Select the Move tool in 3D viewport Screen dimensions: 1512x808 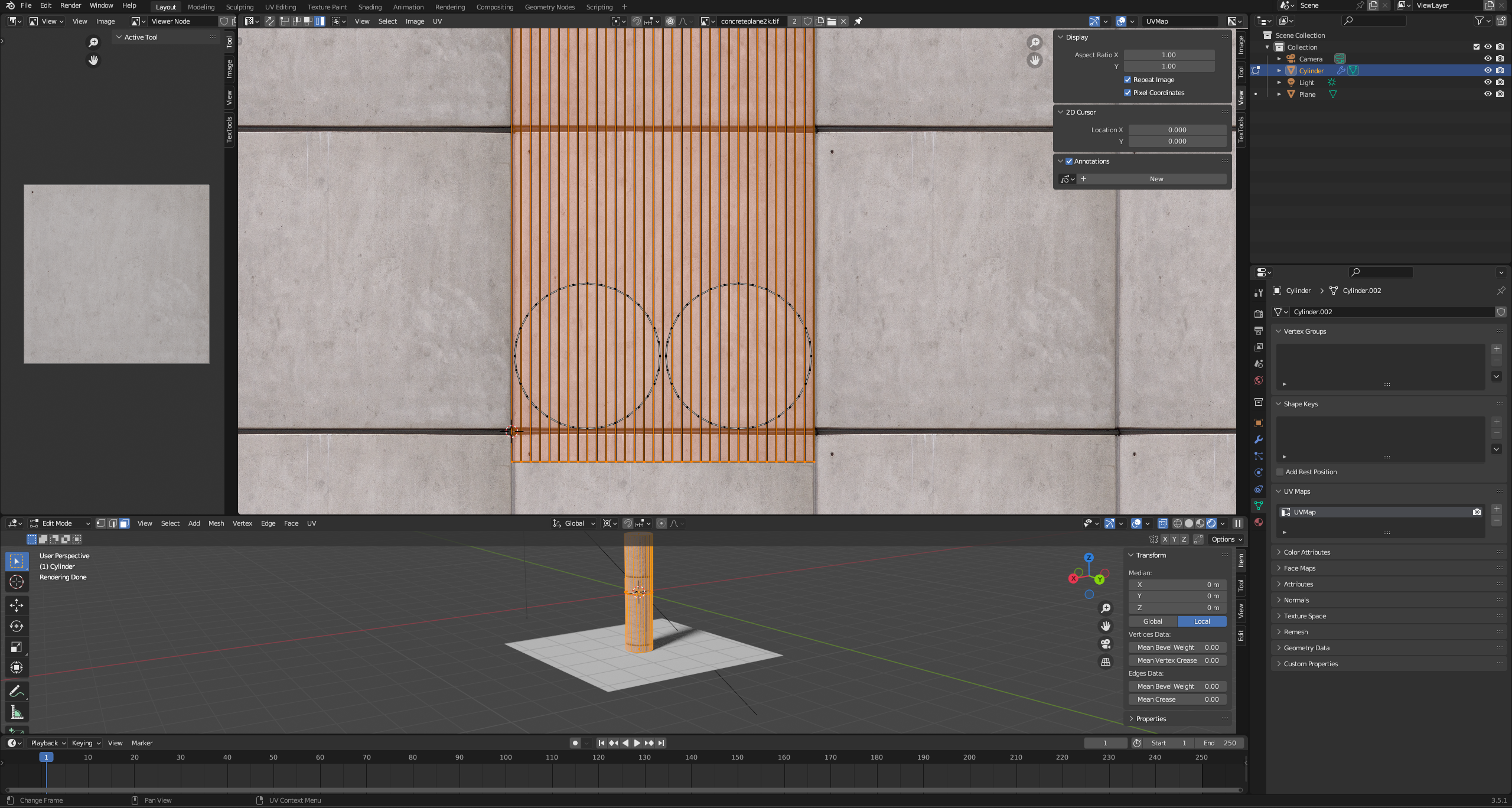click(x=17, y=605)
